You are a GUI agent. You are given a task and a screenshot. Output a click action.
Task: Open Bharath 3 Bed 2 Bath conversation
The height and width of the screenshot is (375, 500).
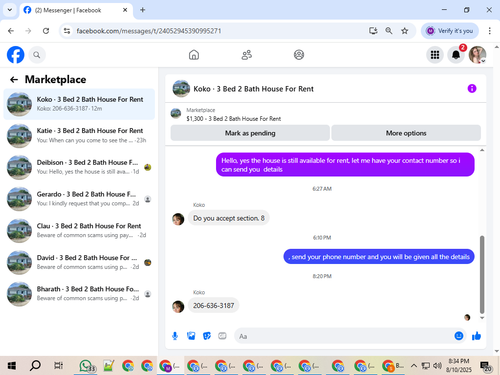tap(79, 294)
